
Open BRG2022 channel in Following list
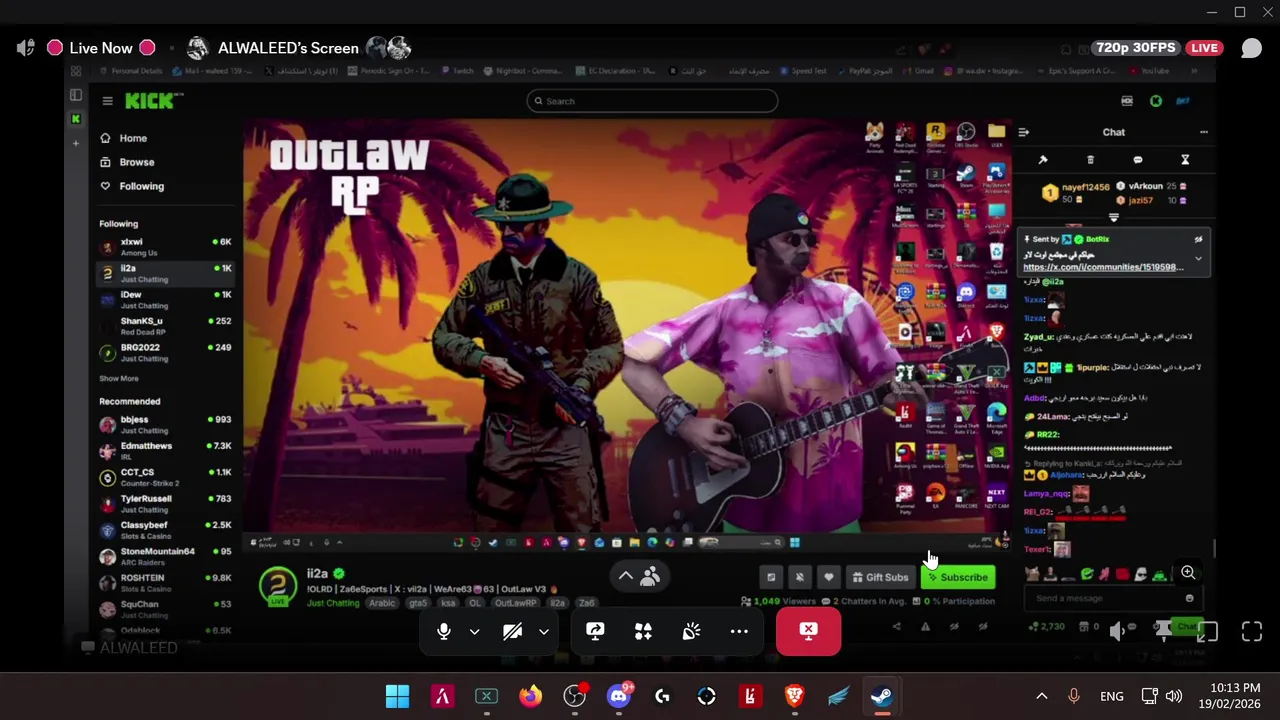166,352
